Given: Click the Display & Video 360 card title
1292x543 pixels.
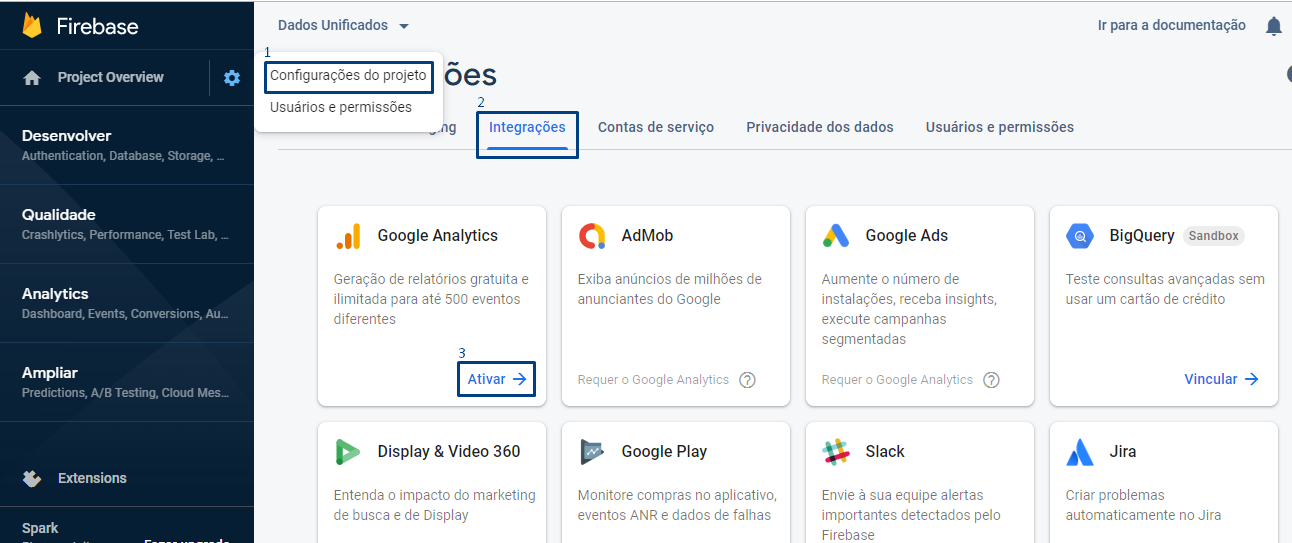Looking at the screenshot, I should (x=449, y=451).
